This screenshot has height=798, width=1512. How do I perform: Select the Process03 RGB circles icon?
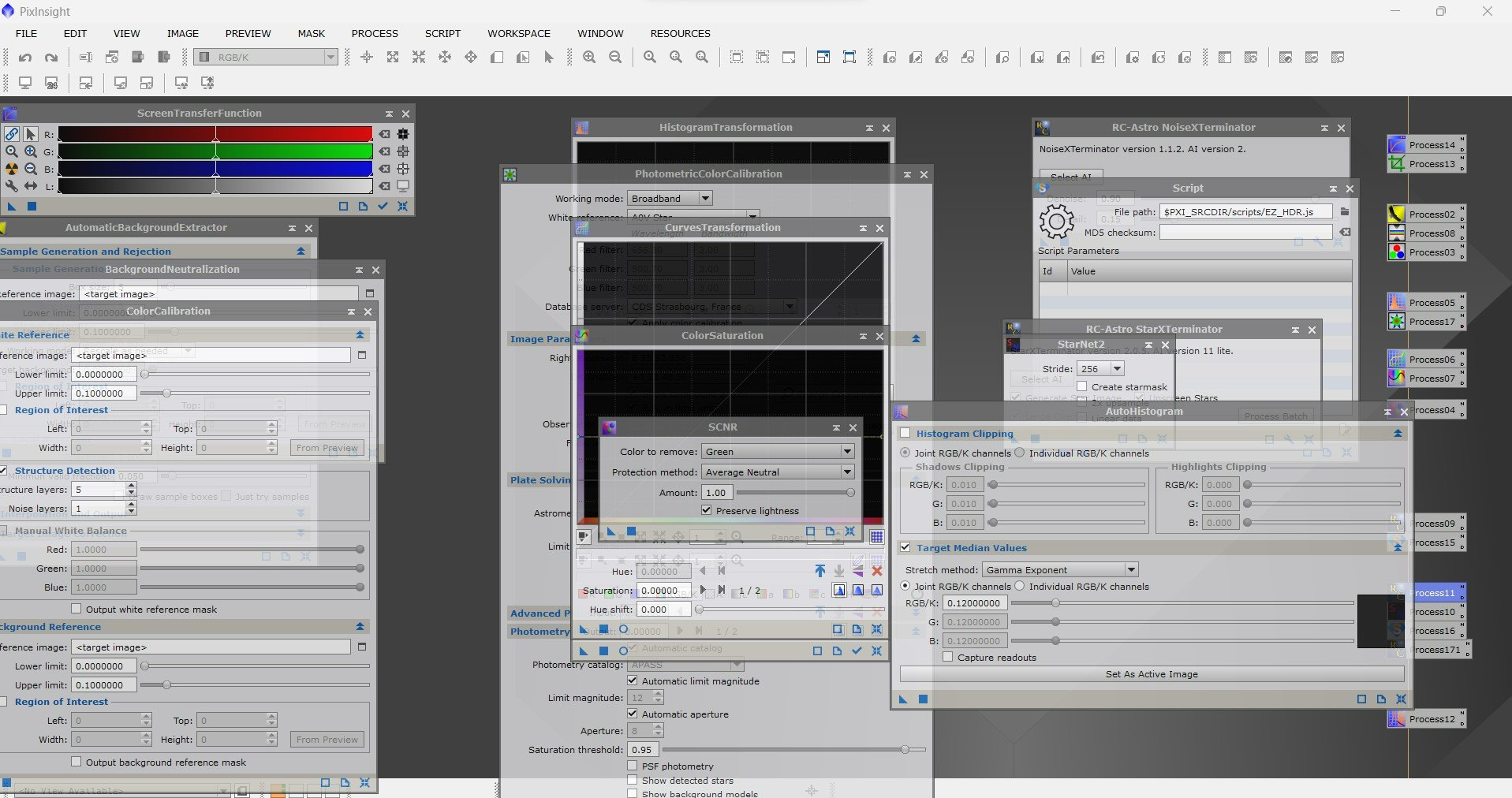tap(1397, 252)
